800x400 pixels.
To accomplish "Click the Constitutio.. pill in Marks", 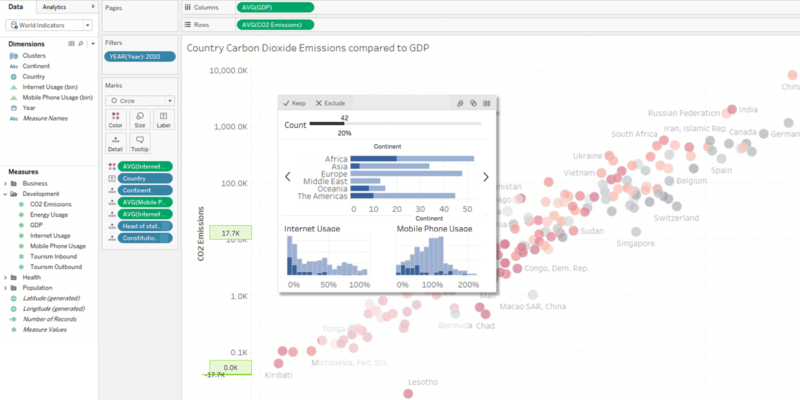I will point(145,238).
